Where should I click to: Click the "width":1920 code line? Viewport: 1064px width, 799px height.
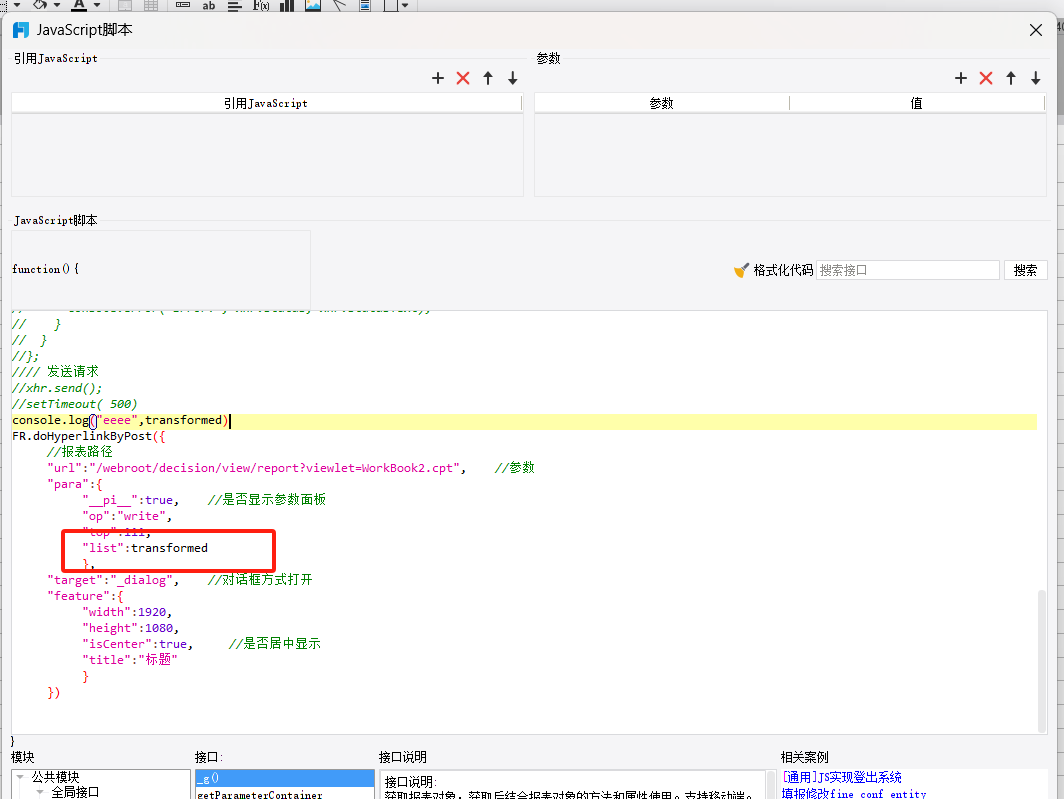pyautogui.click(x=127, y=612)
